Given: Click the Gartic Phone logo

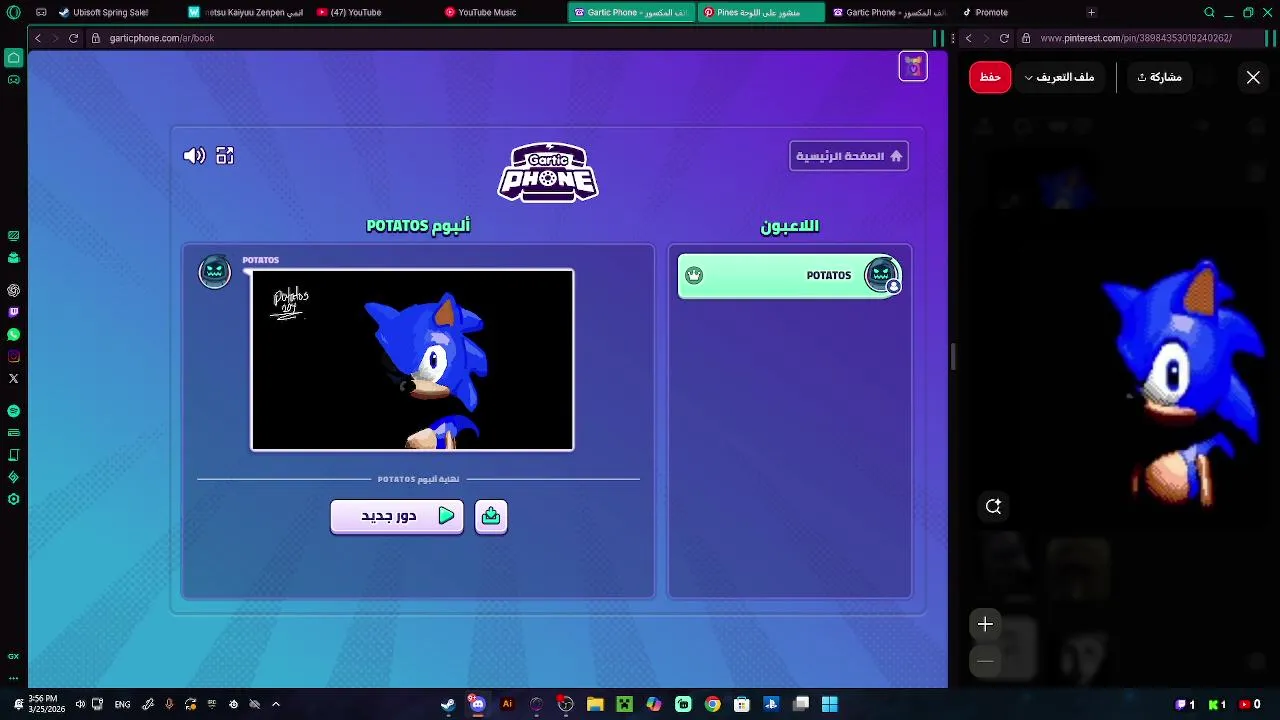Looking at the screenshot, I should click(x=548, y=172).
